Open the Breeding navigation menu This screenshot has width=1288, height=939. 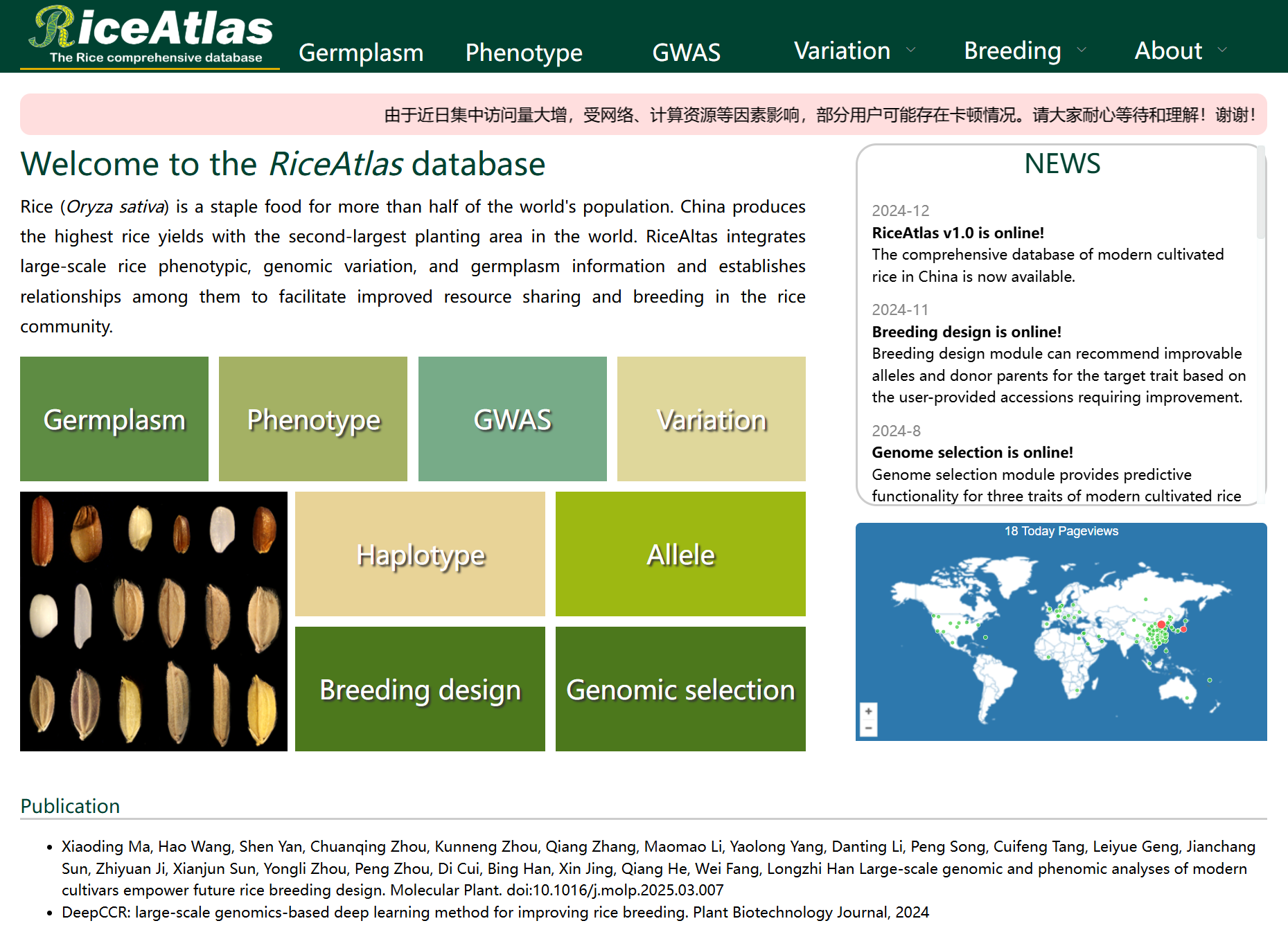click(1012, 51)
